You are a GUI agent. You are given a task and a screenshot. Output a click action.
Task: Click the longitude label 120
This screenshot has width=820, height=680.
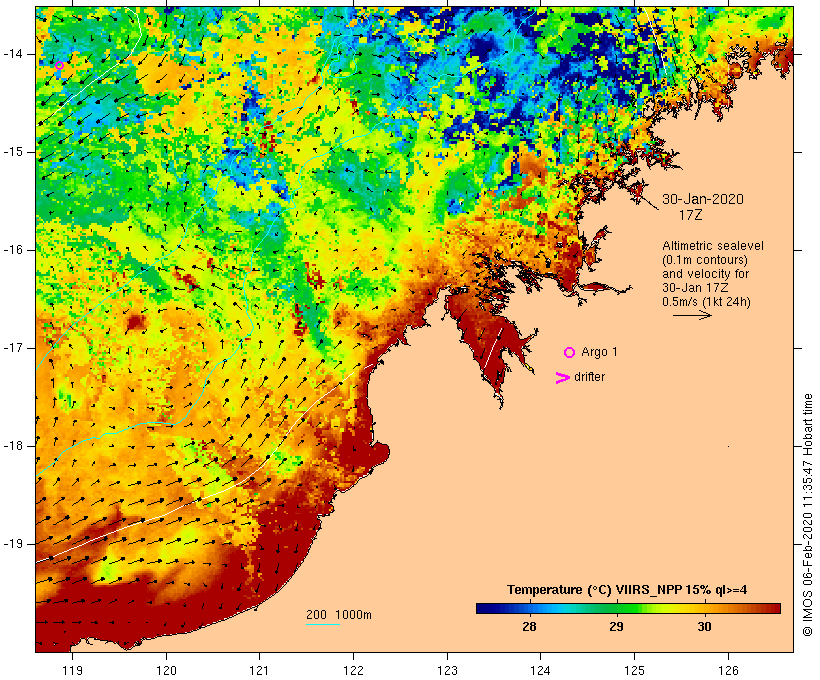pyautogui.click(x=166, y=670)
